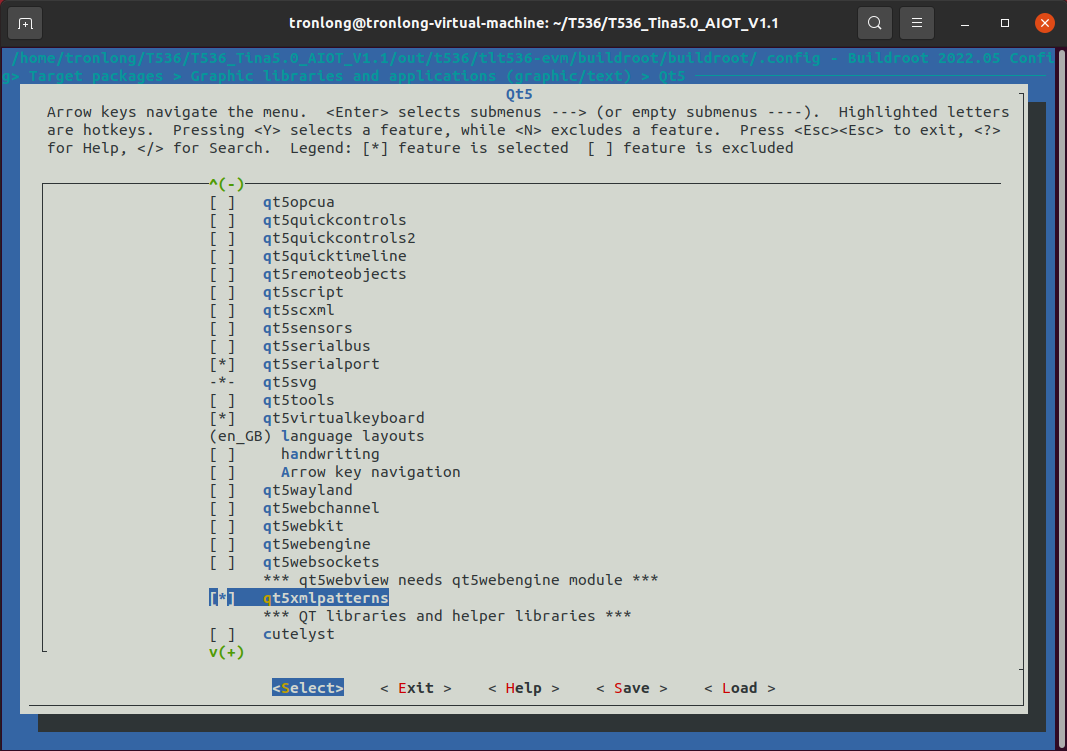
Task: Toggle the qt5quickcontrols checkbox
Action: pyautogui.click(x=223, y=220)
